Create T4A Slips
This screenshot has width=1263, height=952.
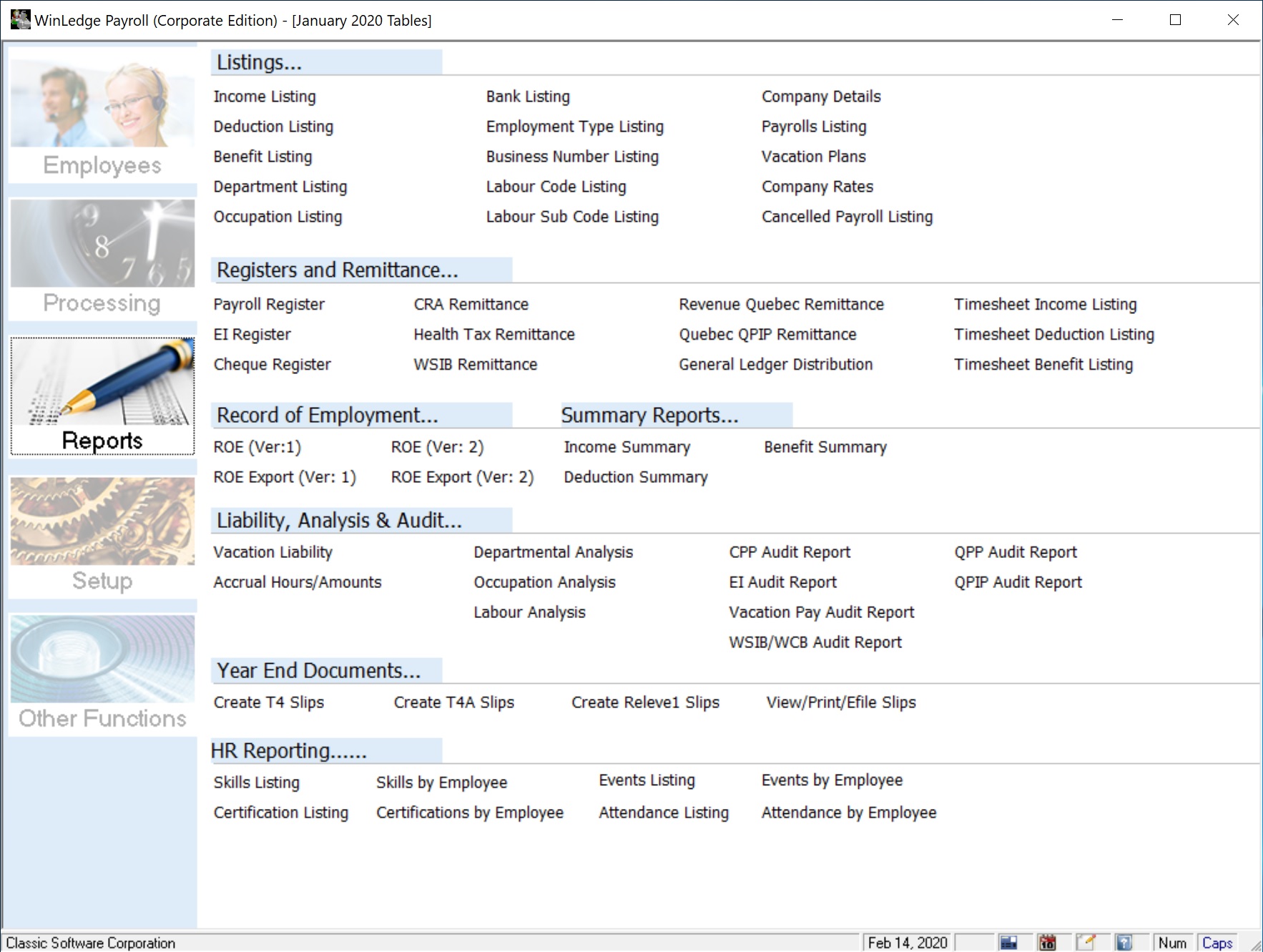point(453,702)
